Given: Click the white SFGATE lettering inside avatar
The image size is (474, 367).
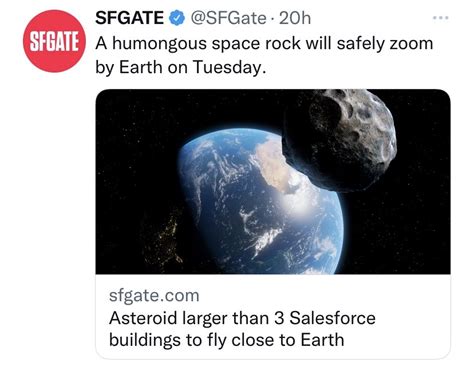Looking at the screenshot, I should tap(54, 42).
